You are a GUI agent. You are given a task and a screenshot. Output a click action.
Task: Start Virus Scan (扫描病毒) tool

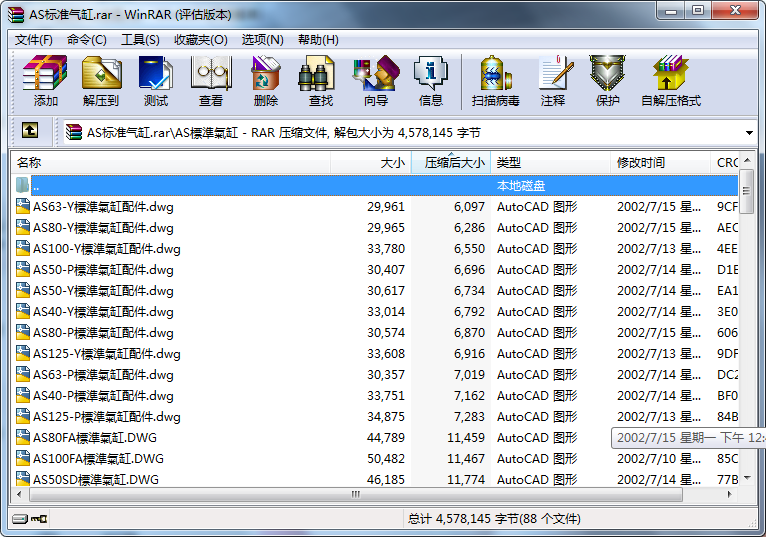point(495,81)
